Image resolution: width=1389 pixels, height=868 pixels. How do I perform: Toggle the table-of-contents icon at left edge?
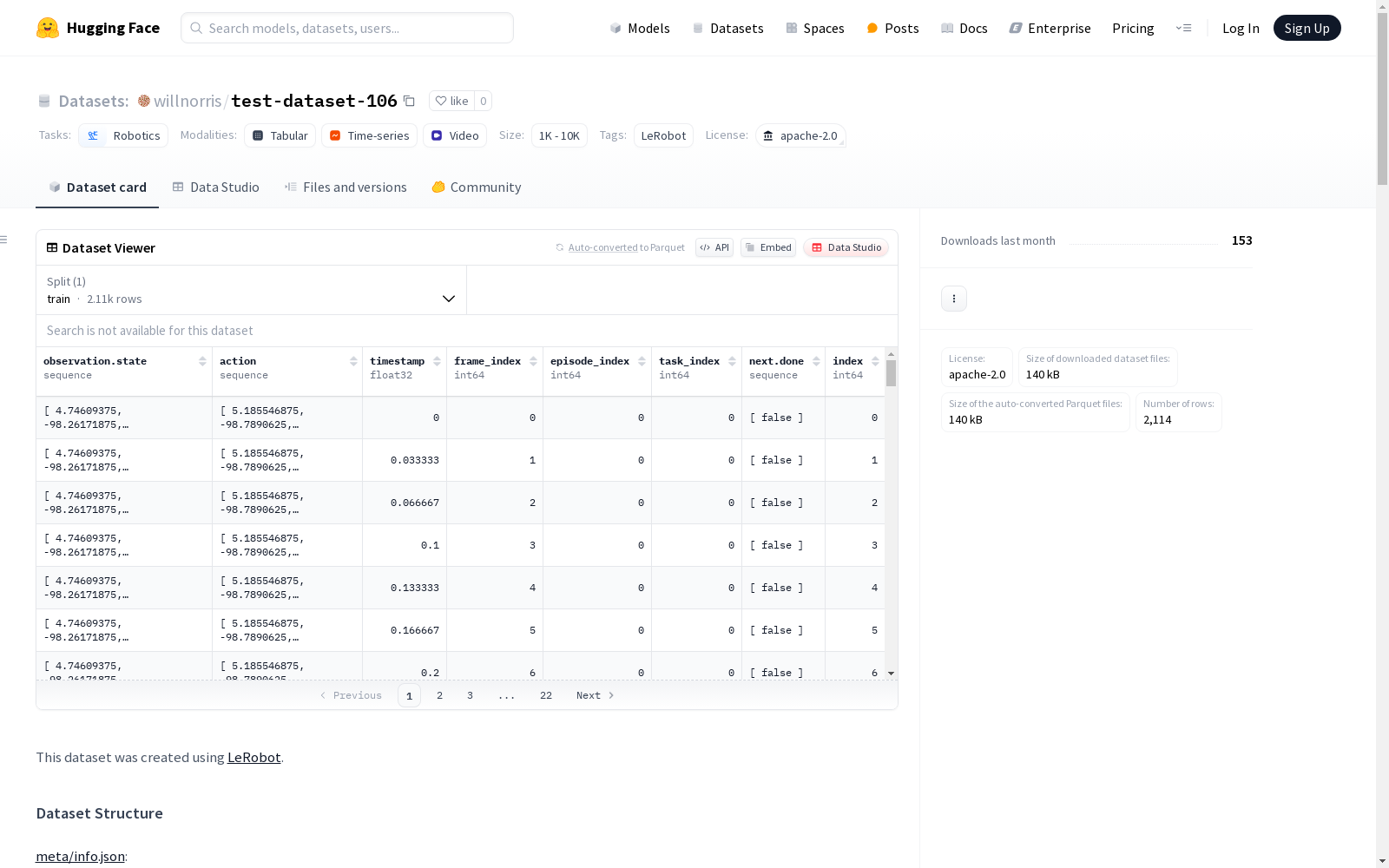point(4,240)
